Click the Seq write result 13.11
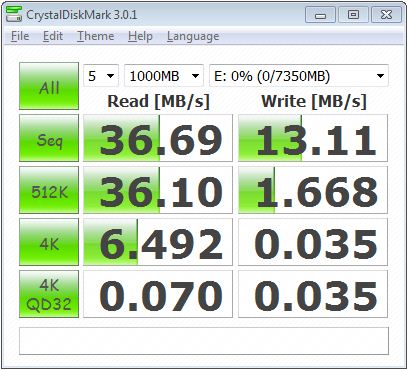The height and width of the screenshot is (370, 407). click(313, 138)
